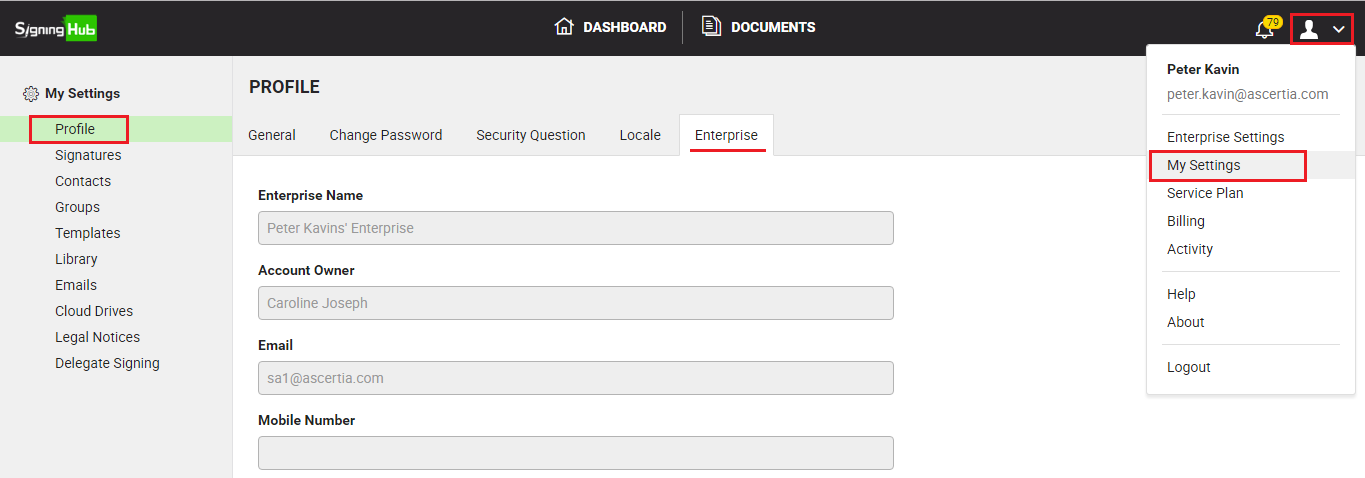Go to Templates in the sidebar
1365x478 pixels.
pyautogui.click(x=88, y=233)
